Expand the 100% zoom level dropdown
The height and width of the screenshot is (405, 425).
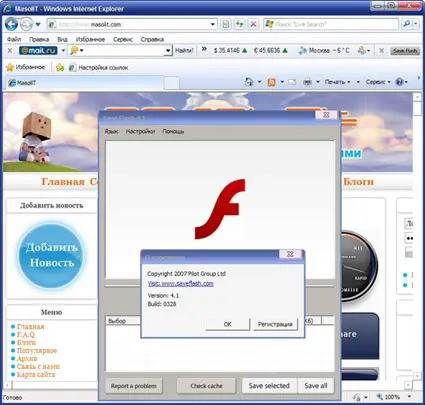[409, 397]
